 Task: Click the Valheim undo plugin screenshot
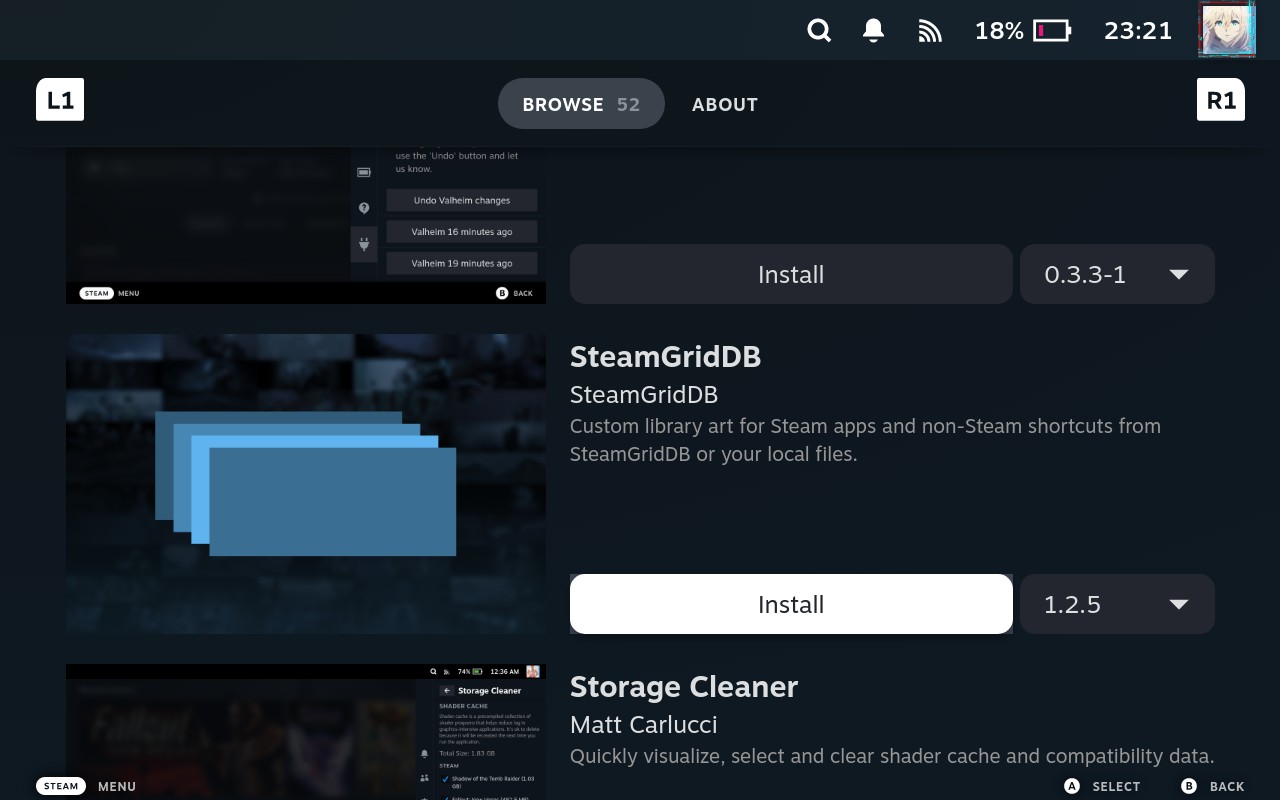pyautogui.click(x=306, y=225)
